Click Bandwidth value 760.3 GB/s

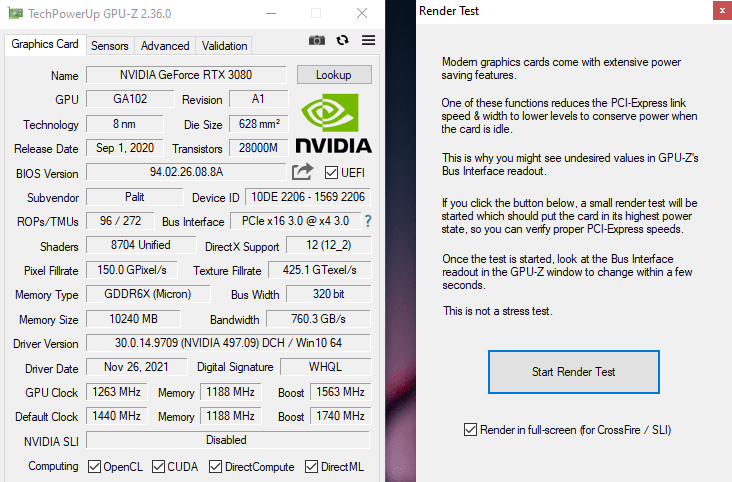(x=318, y=319)
